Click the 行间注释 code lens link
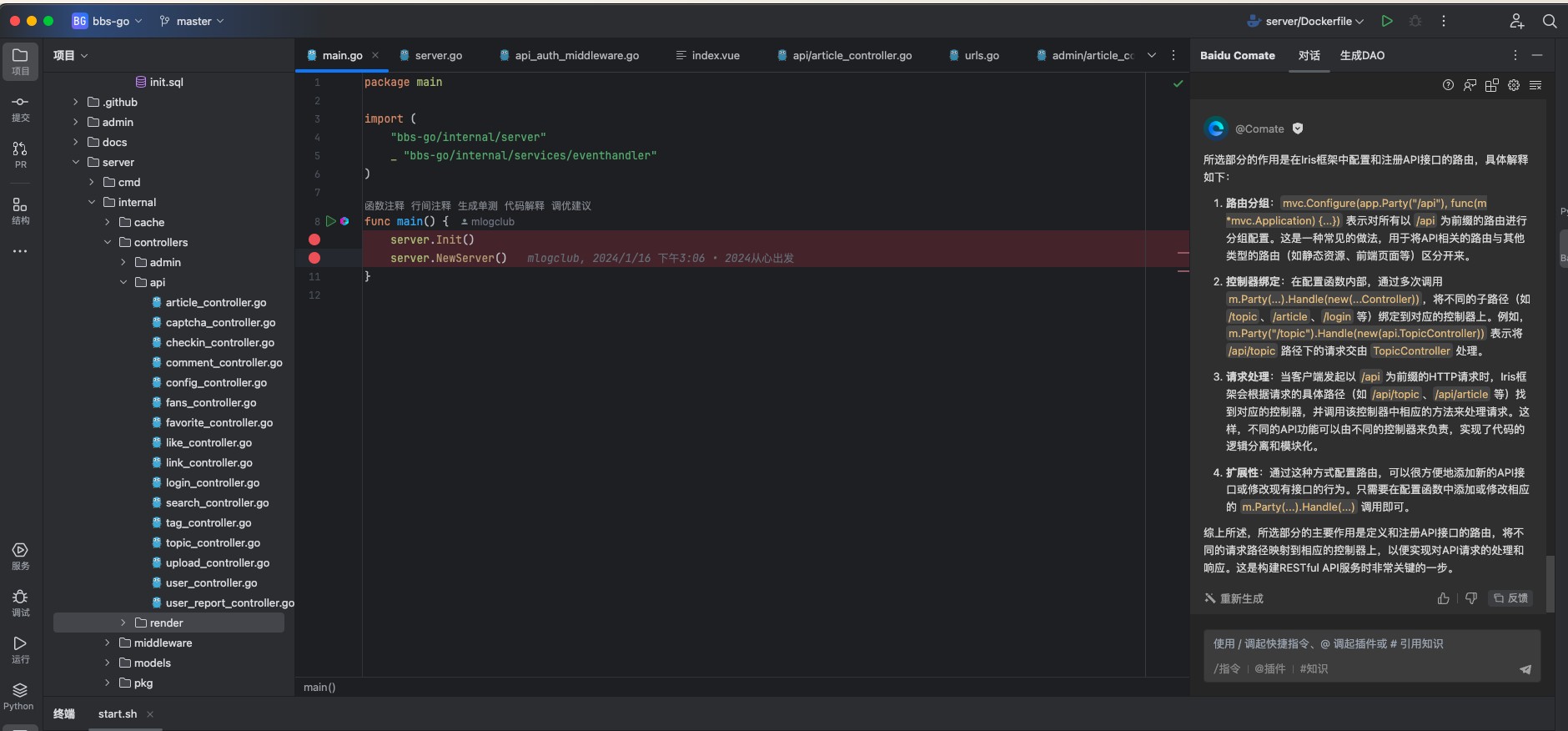 (x=431, y=205)
